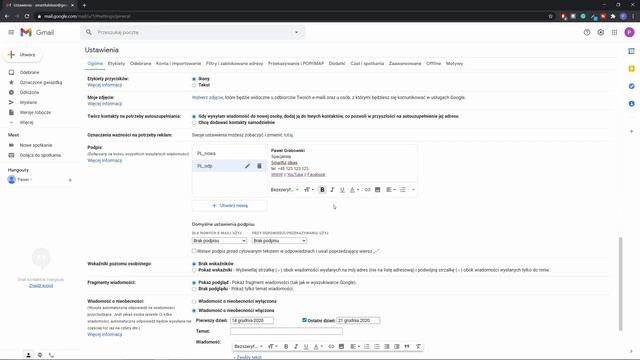
Task: Switch to Etykiety settings tab
Action: pyautogui.click(x=116, y=64)
